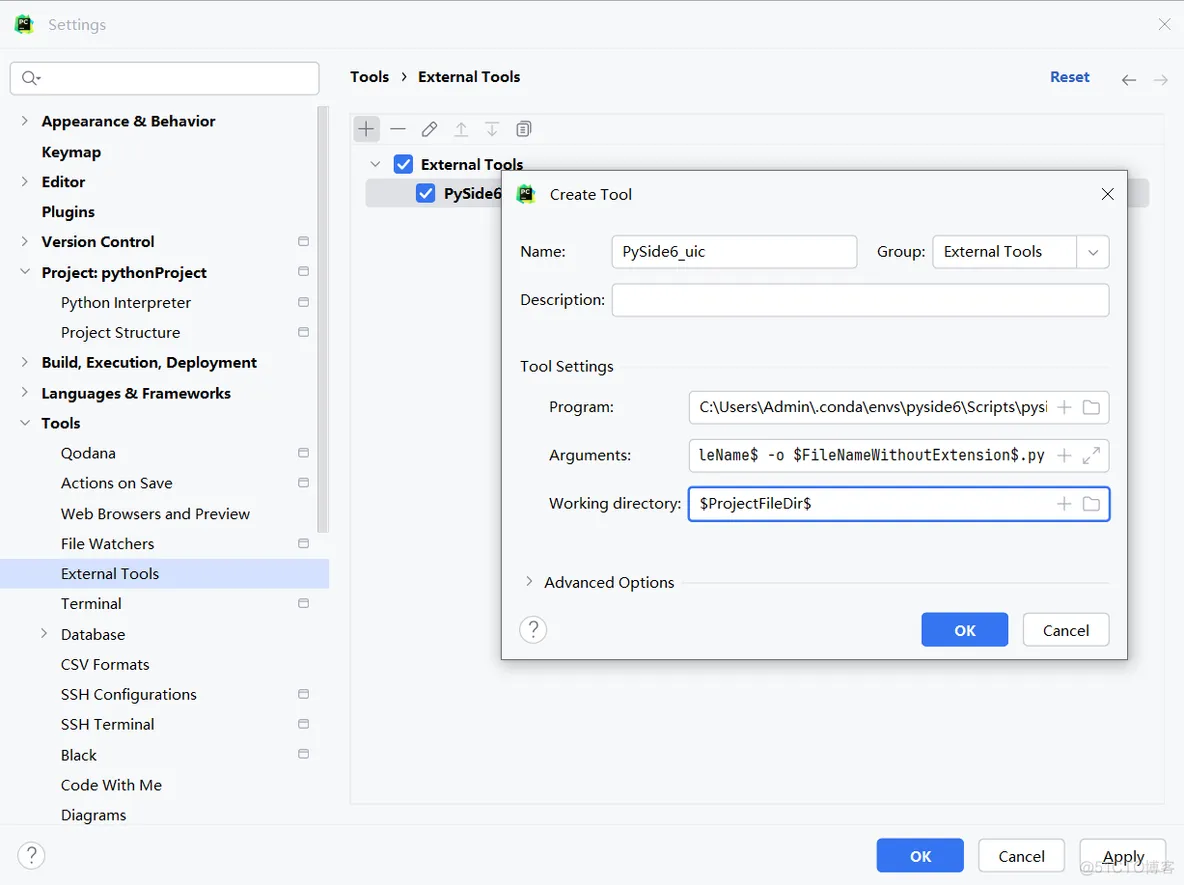
Task: Click the Copy tool icon in toolbar
Action: click(x=524, y=129)
